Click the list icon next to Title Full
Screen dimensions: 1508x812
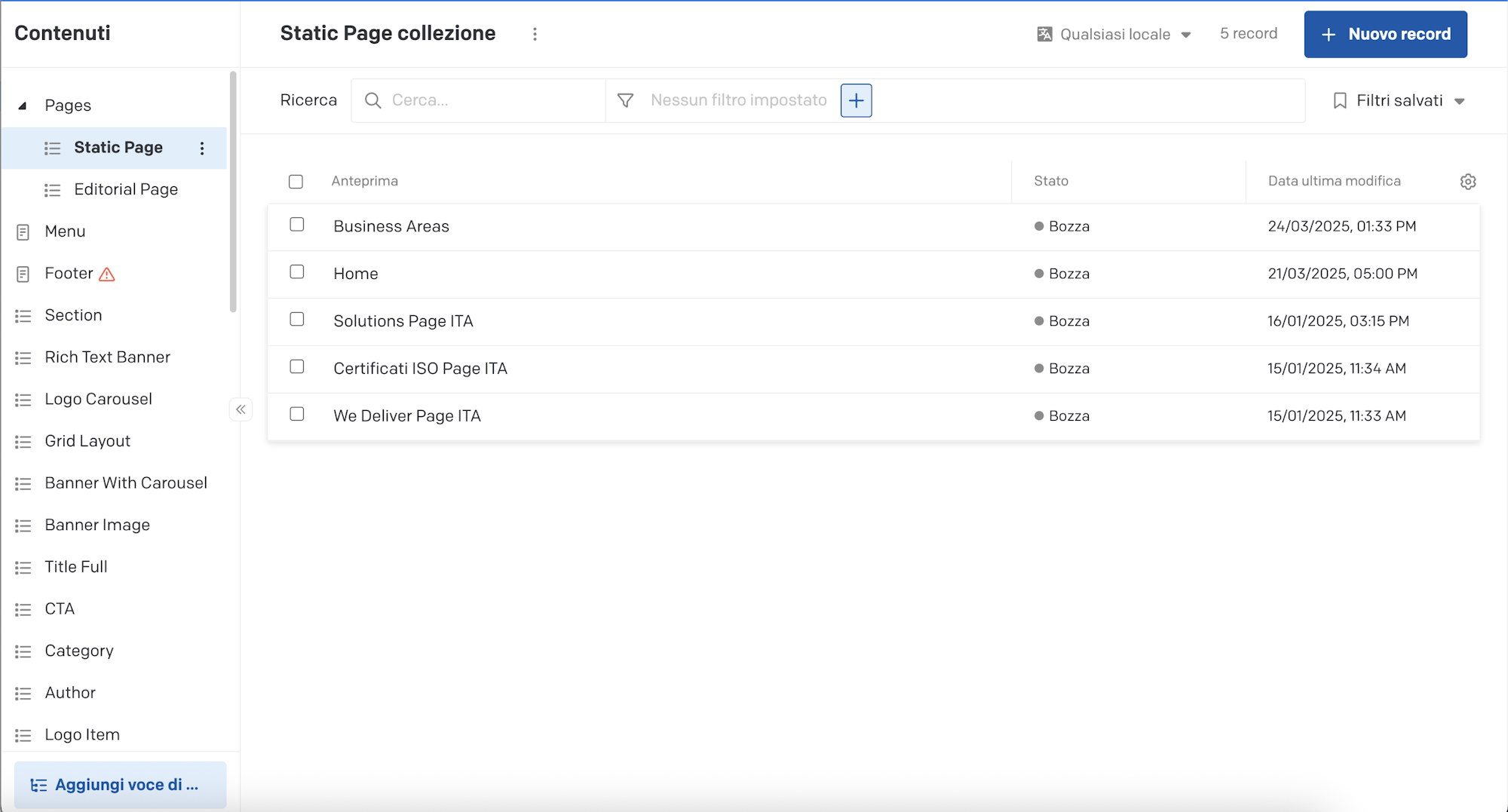(x=23, y=568)
